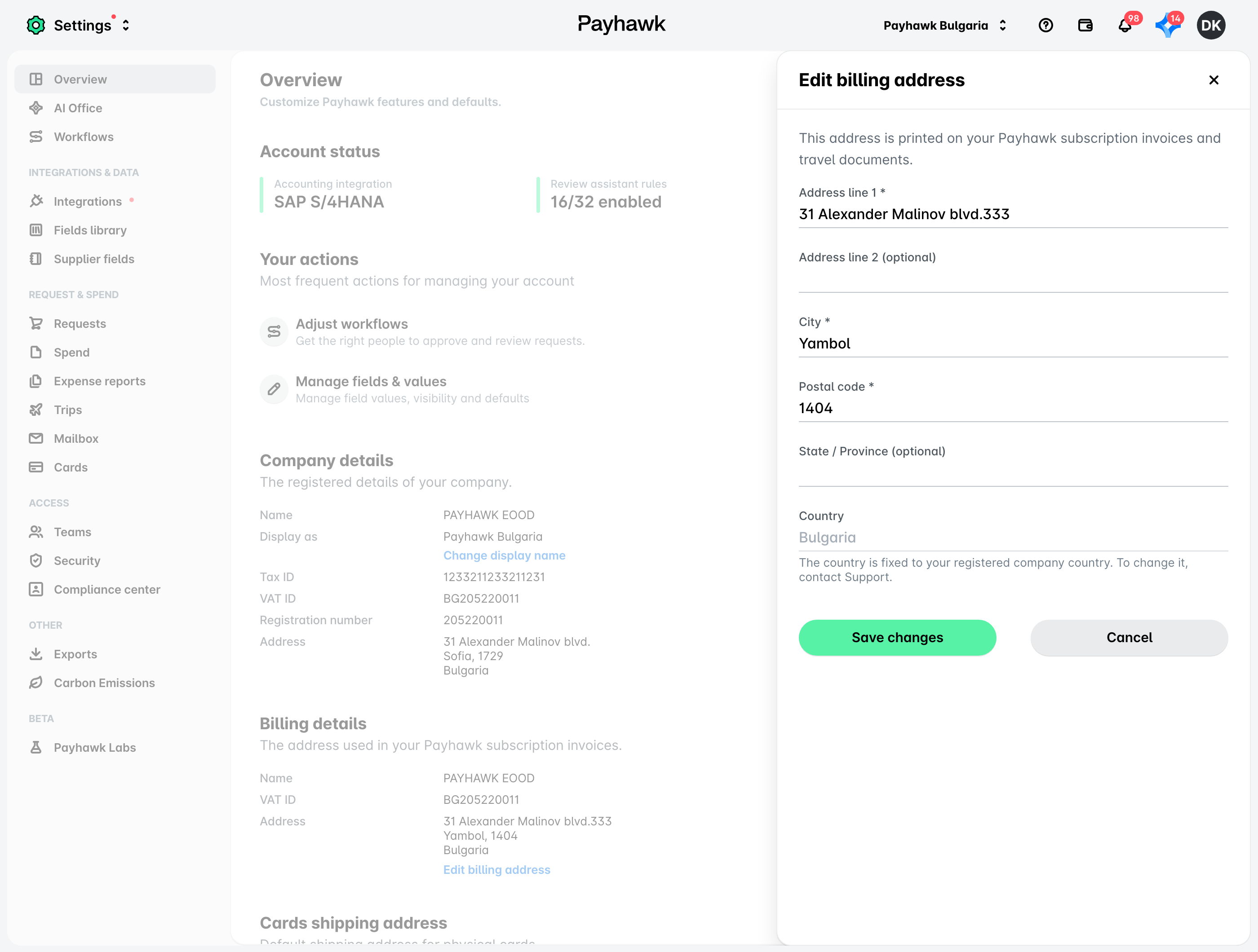Open notifications bell with 98 badge
The height and width of the screenshot is (952, 1258).
[1125, 26]
